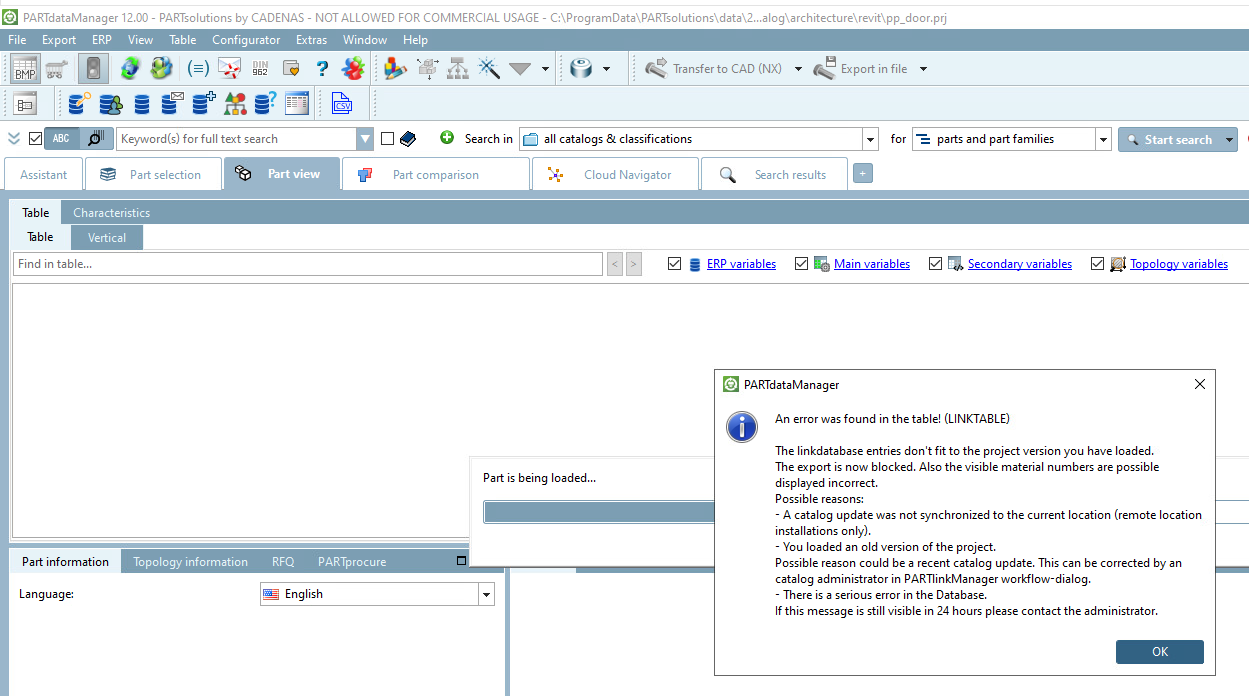The width and height of the screenshot is (1249, 696).
Task: Open the Start search dropdown arrow
Action: tap(1229, 140)
